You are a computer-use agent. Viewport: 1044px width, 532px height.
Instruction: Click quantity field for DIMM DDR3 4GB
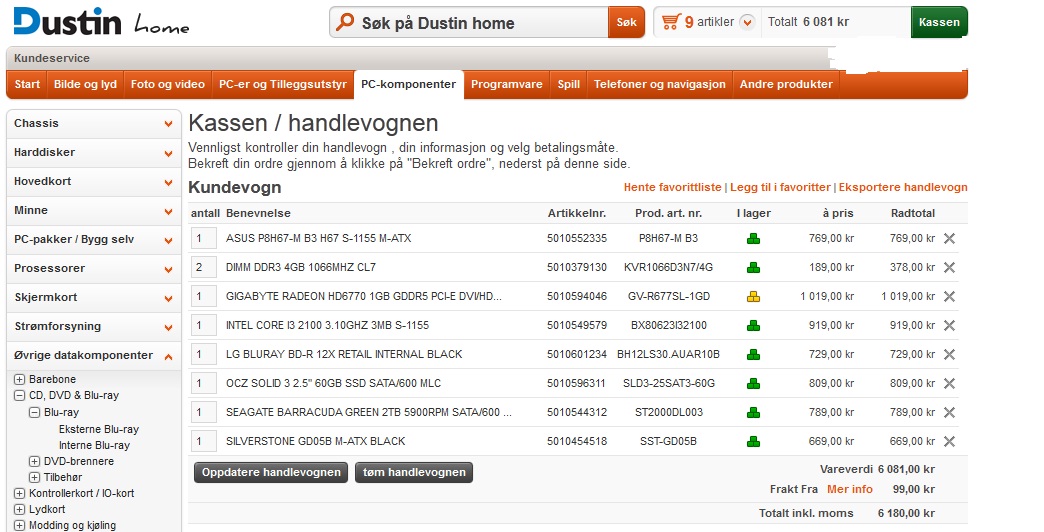tap(204, 268)
